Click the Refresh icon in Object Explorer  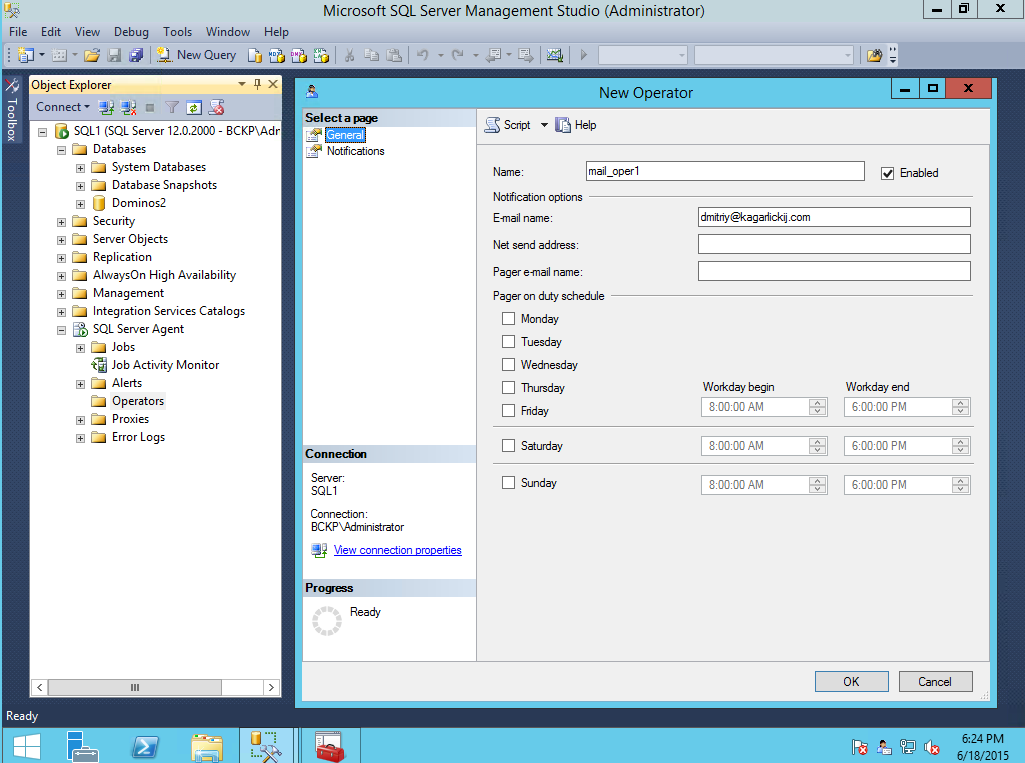point(195,107)
